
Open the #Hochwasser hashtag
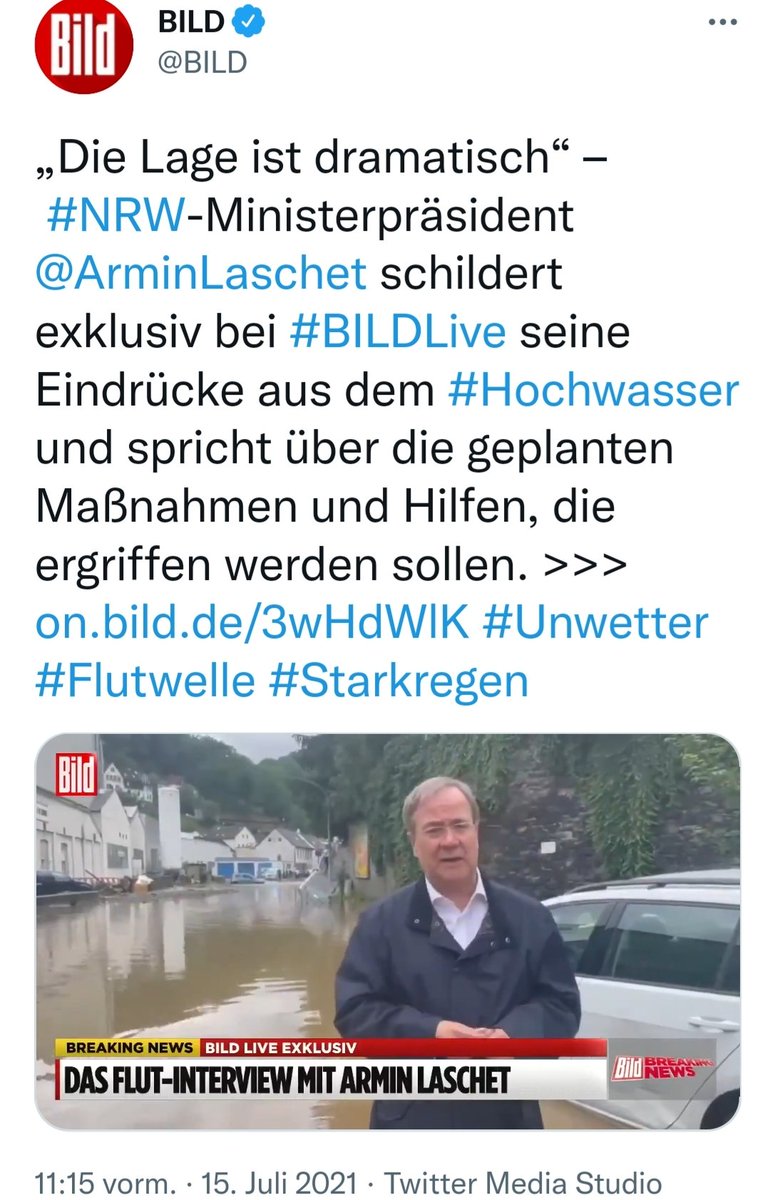(593, 390)
